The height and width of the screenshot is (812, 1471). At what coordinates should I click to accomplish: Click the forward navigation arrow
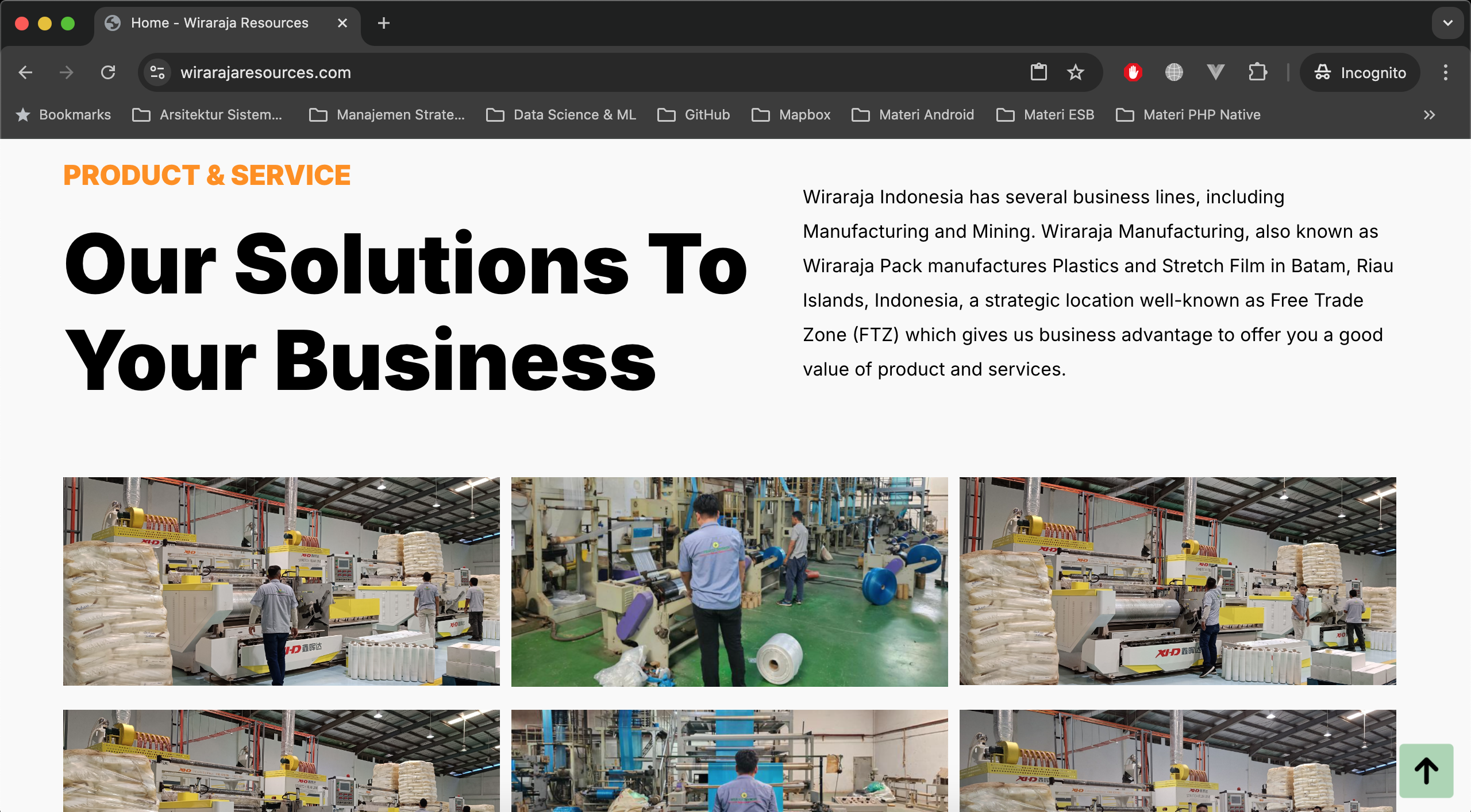pyautogui.click(x=67, y=72)
